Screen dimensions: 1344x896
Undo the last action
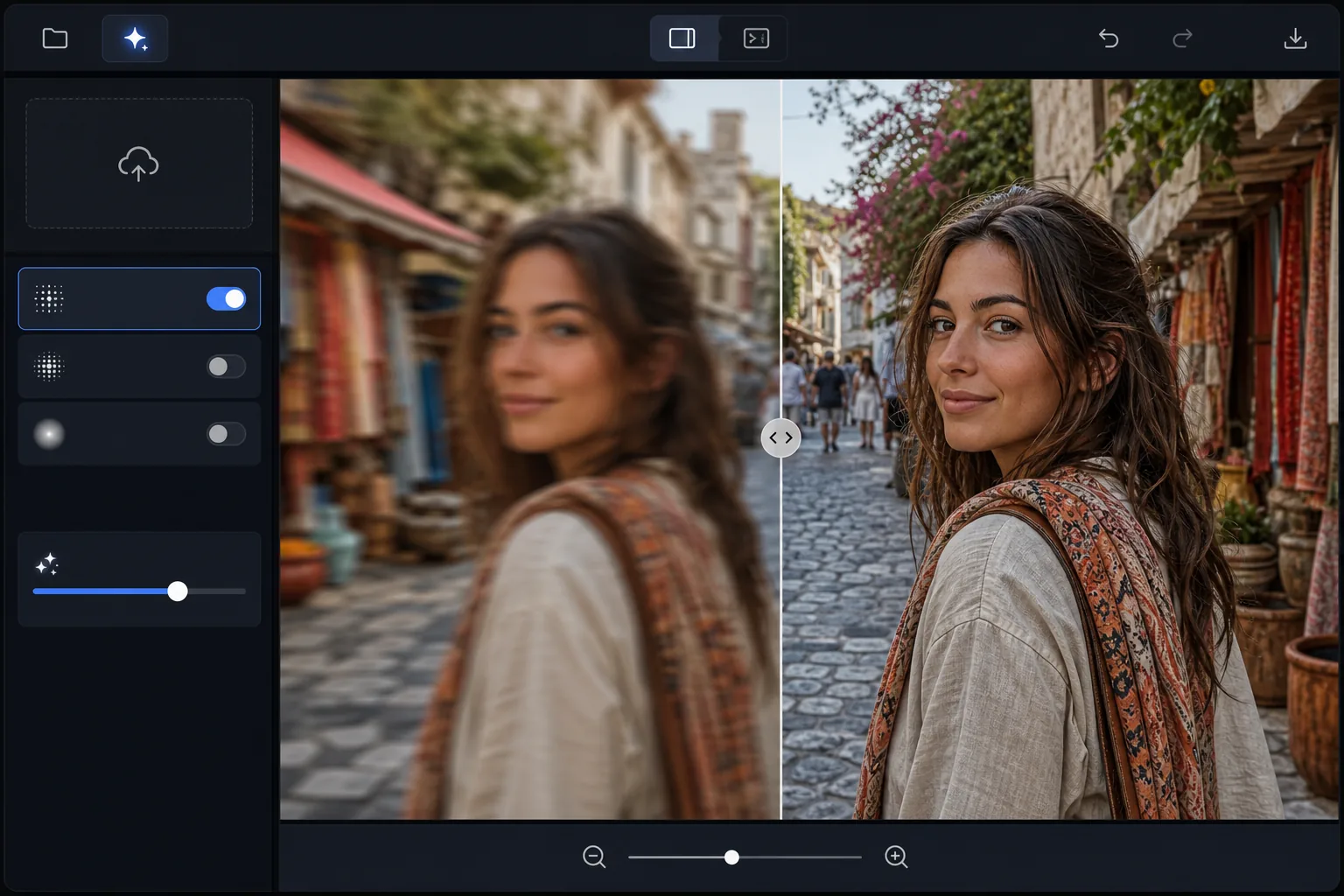1109,38
